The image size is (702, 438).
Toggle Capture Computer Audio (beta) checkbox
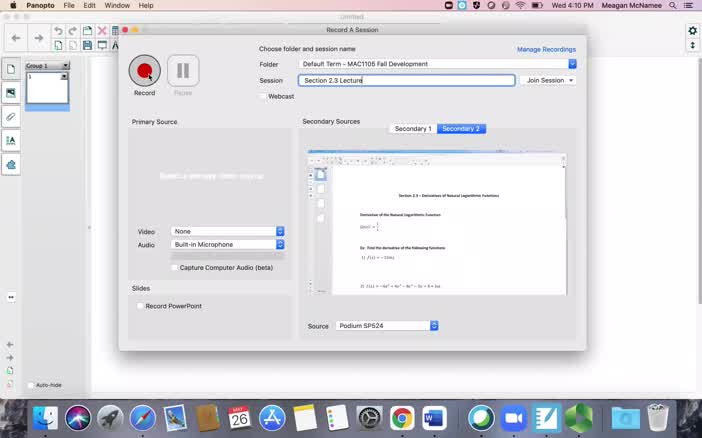point(175,267)
